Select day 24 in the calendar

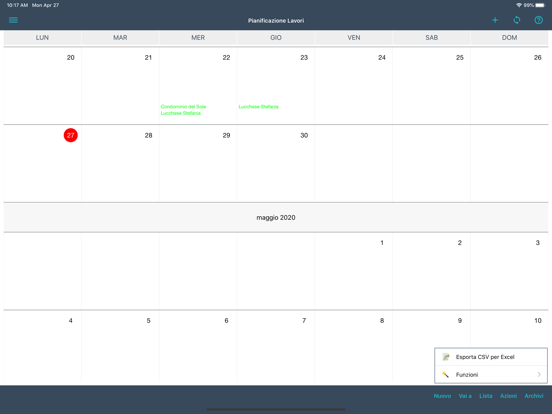point(382,57)
